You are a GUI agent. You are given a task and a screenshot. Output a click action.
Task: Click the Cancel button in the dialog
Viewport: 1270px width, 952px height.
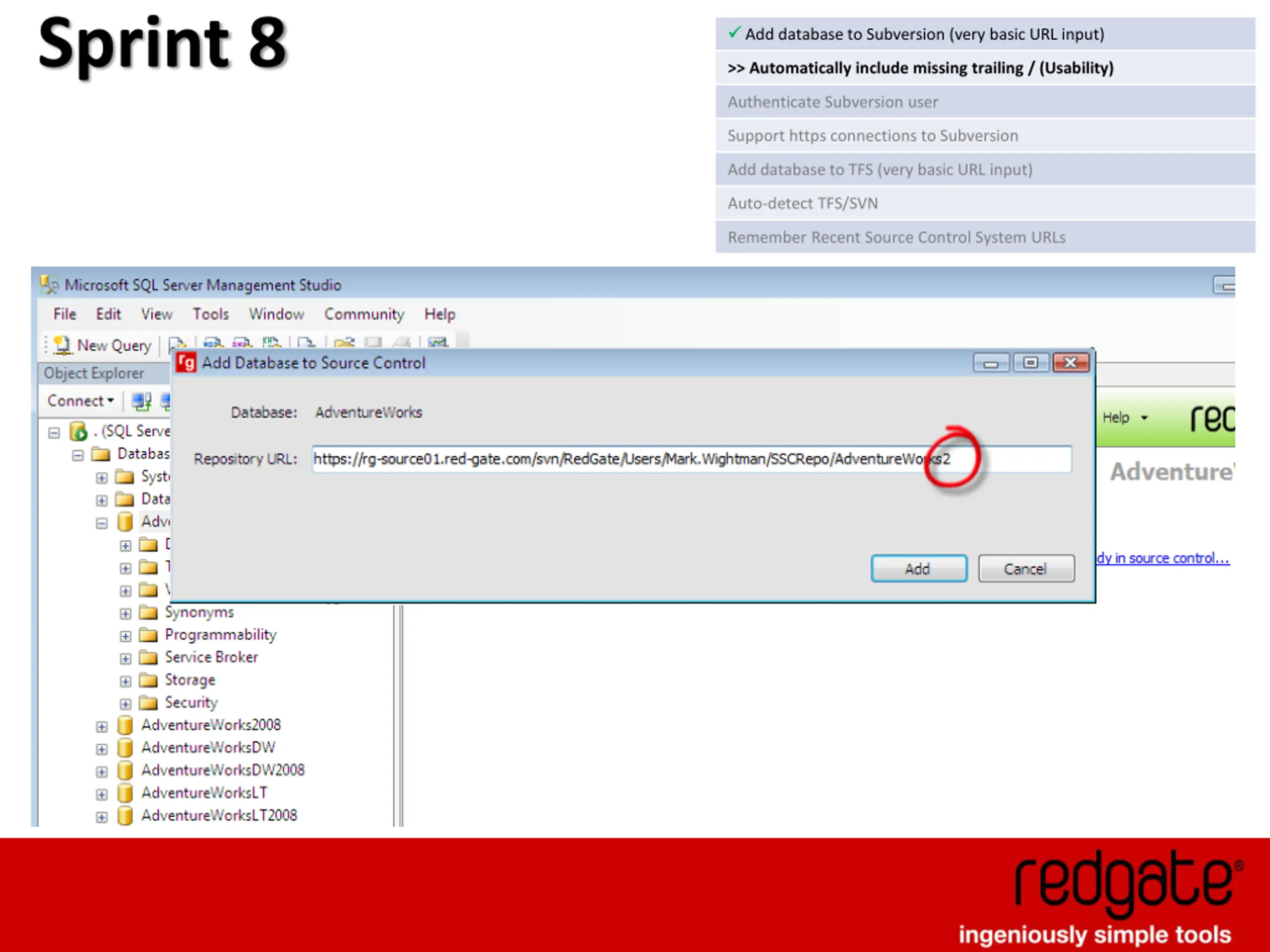pos(1026,569)
